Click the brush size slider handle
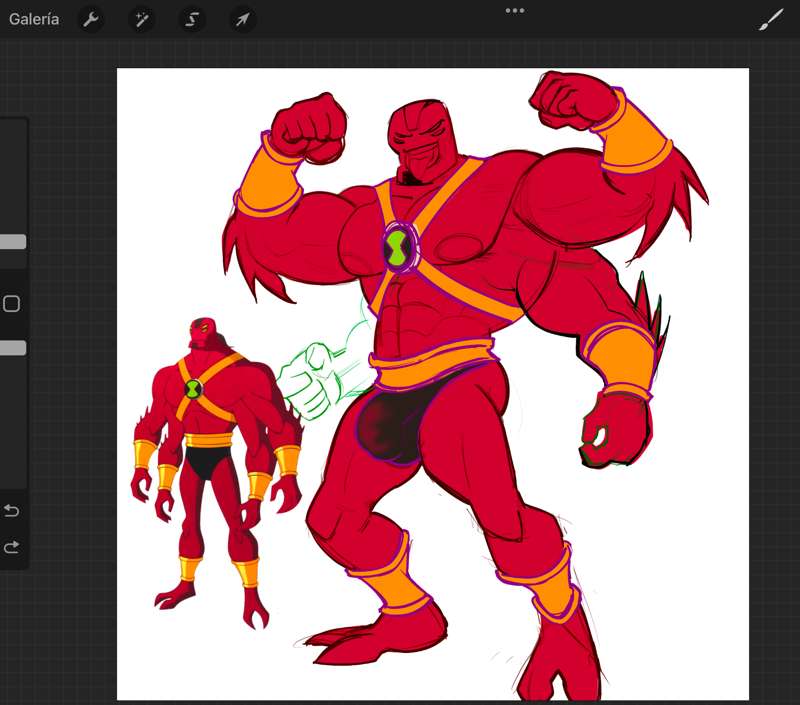 tap(12, 242)
